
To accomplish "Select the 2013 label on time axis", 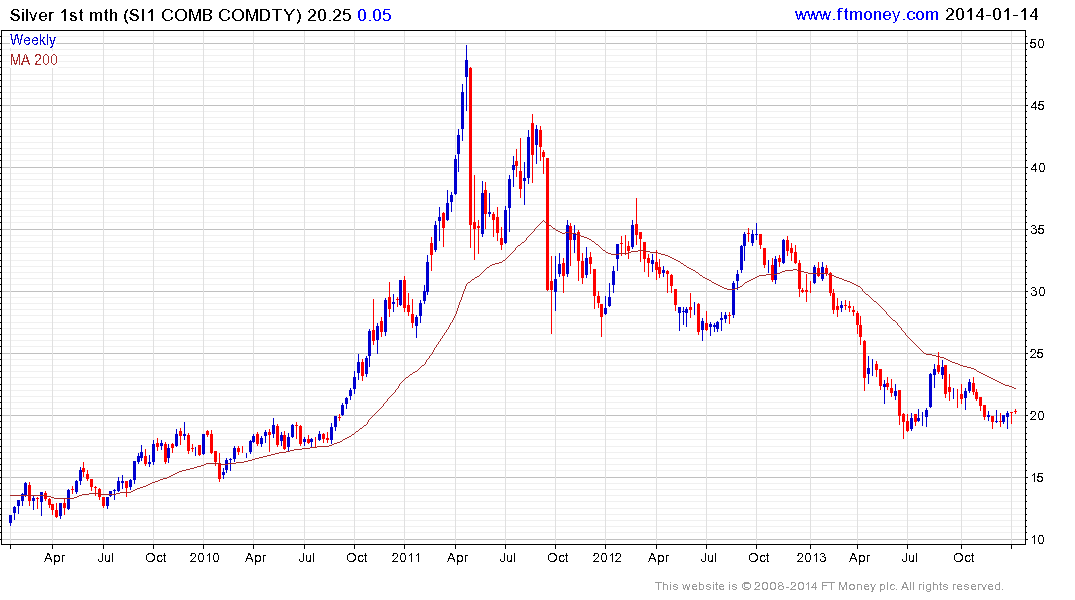I will pyautogui.click(x=811, y=557).
